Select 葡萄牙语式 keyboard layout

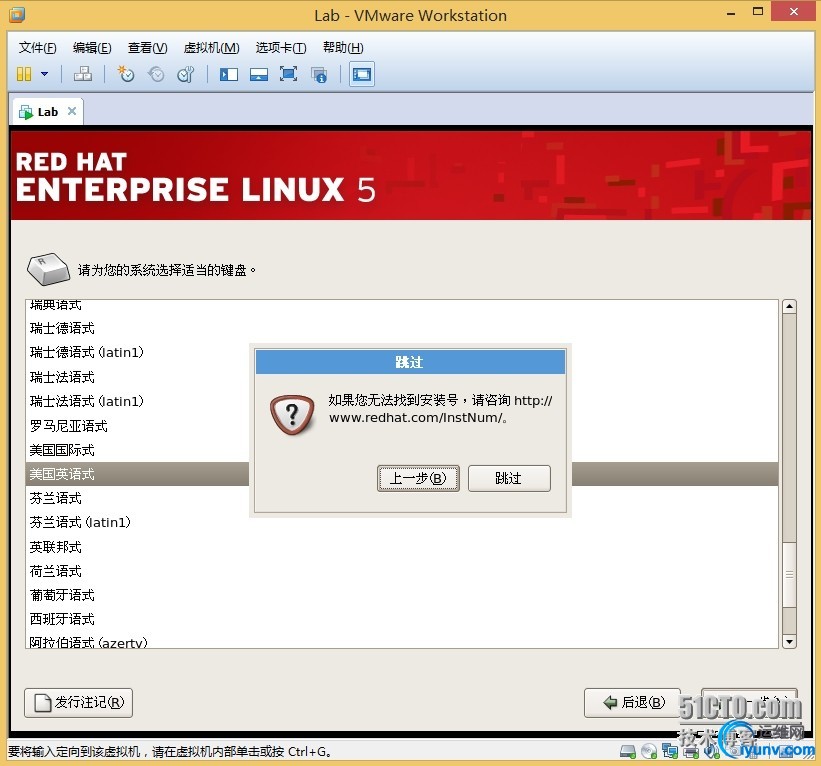click(402, 595)
